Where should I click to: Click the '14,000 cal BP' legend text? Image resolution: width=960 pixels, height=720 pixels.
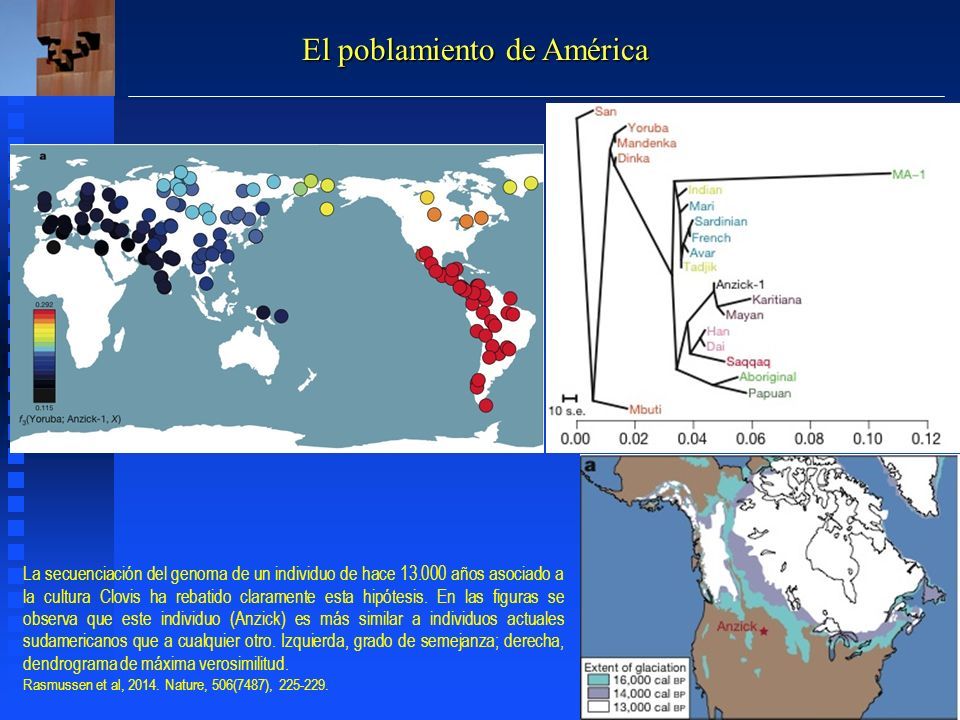(649, 694)
